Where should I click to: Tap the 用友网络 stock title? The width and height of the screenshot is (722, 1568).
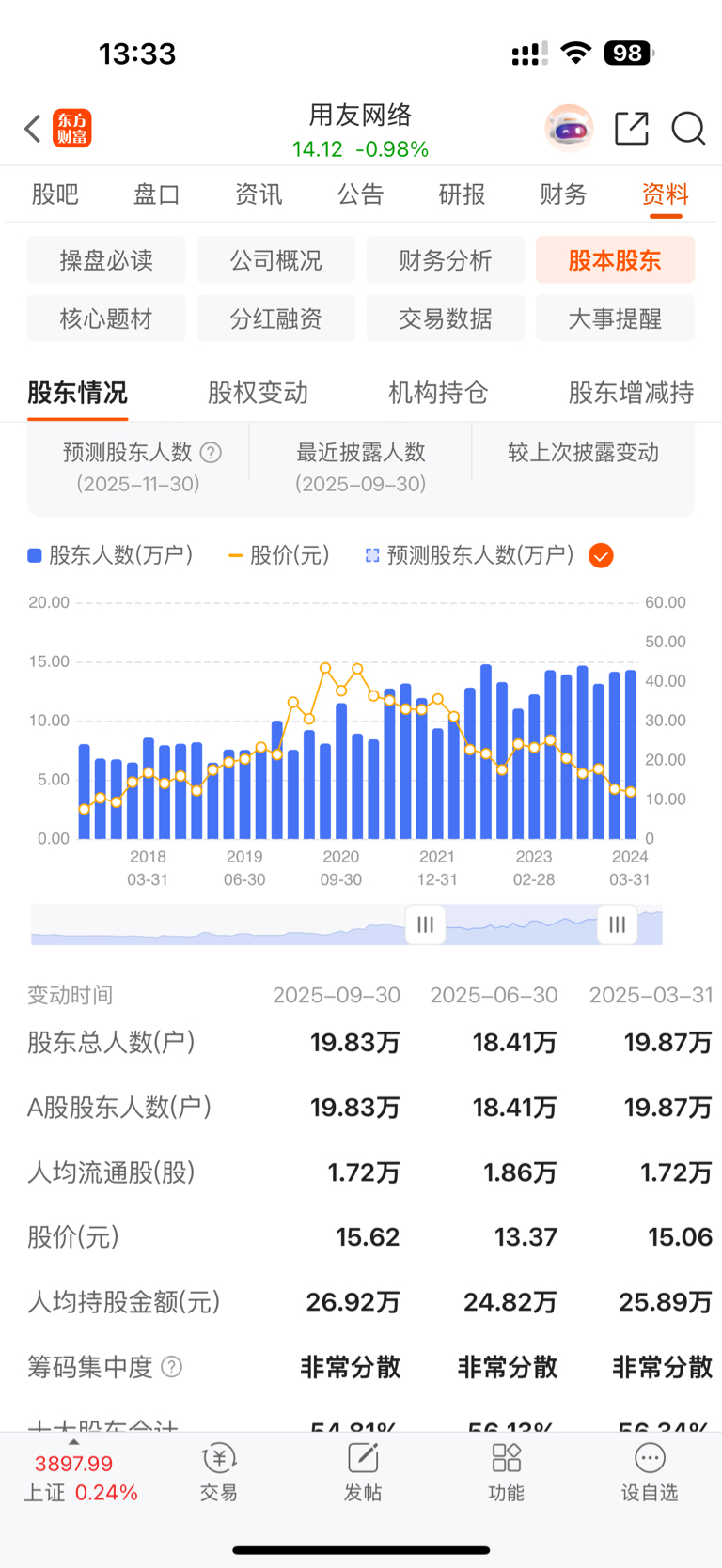[361, 116]
